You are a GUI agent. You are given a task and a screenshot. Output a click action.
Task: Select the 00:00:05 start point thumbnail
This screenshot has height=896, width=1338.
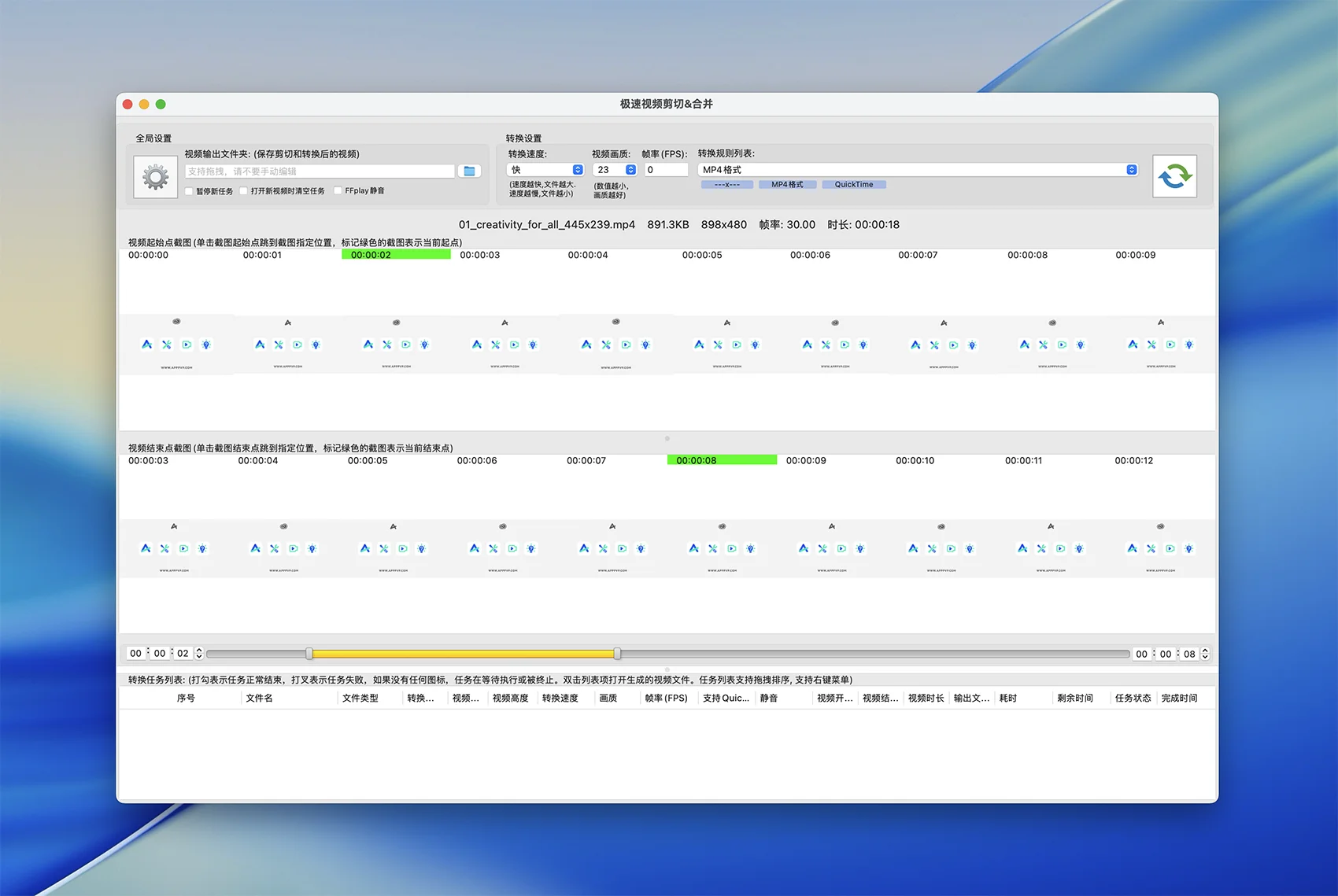pos(726,344)
